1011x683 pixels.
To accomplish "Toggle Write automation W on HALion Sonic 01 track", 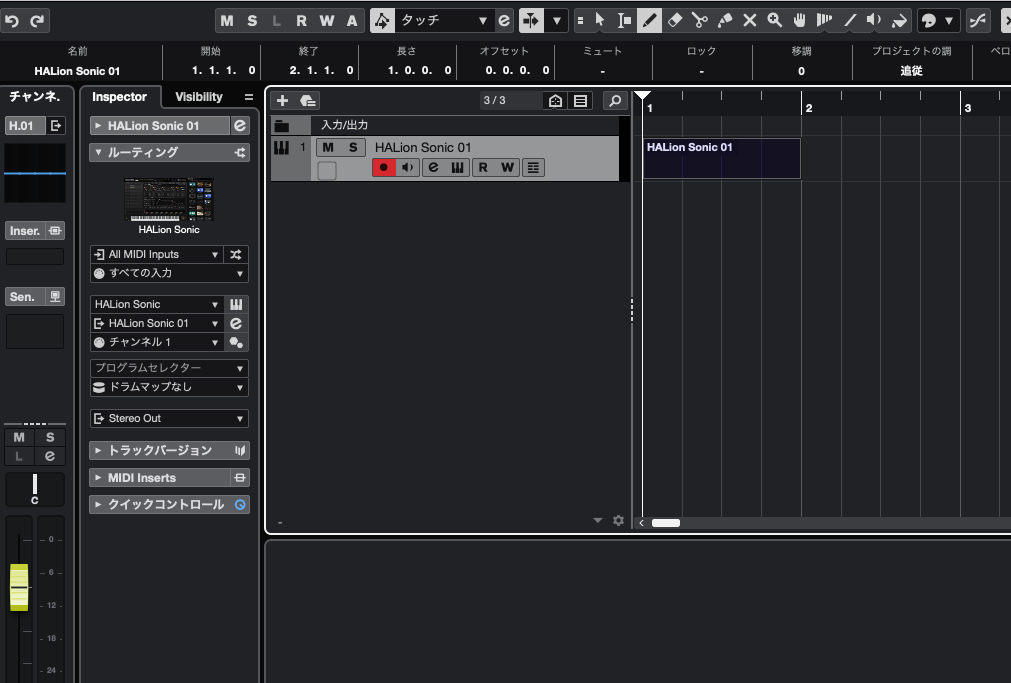I will (507, 168).
